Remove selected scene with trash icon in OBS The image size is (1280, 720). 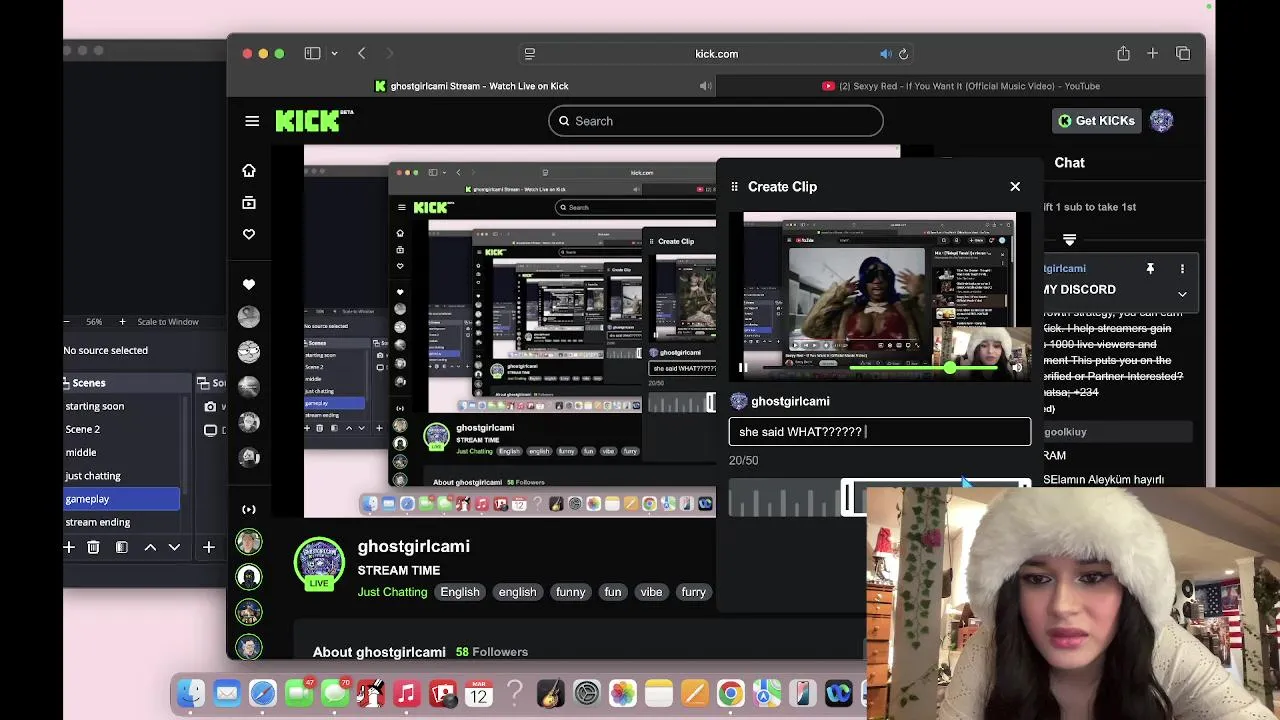coord(93,547)
